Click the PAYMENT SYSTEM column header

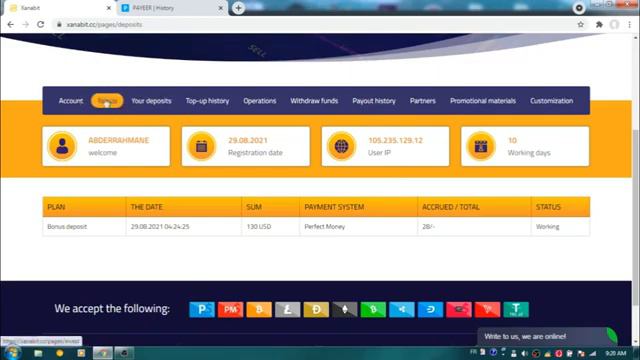[358, 207]
